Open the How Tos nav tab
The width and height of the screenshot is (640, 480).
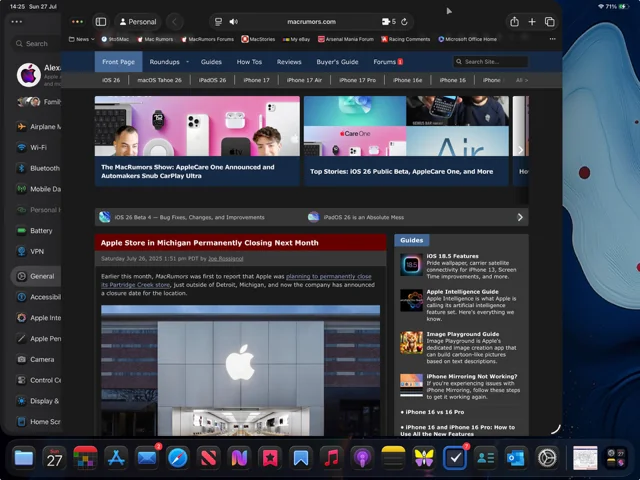pyautogui.click(x=249, y=62)
